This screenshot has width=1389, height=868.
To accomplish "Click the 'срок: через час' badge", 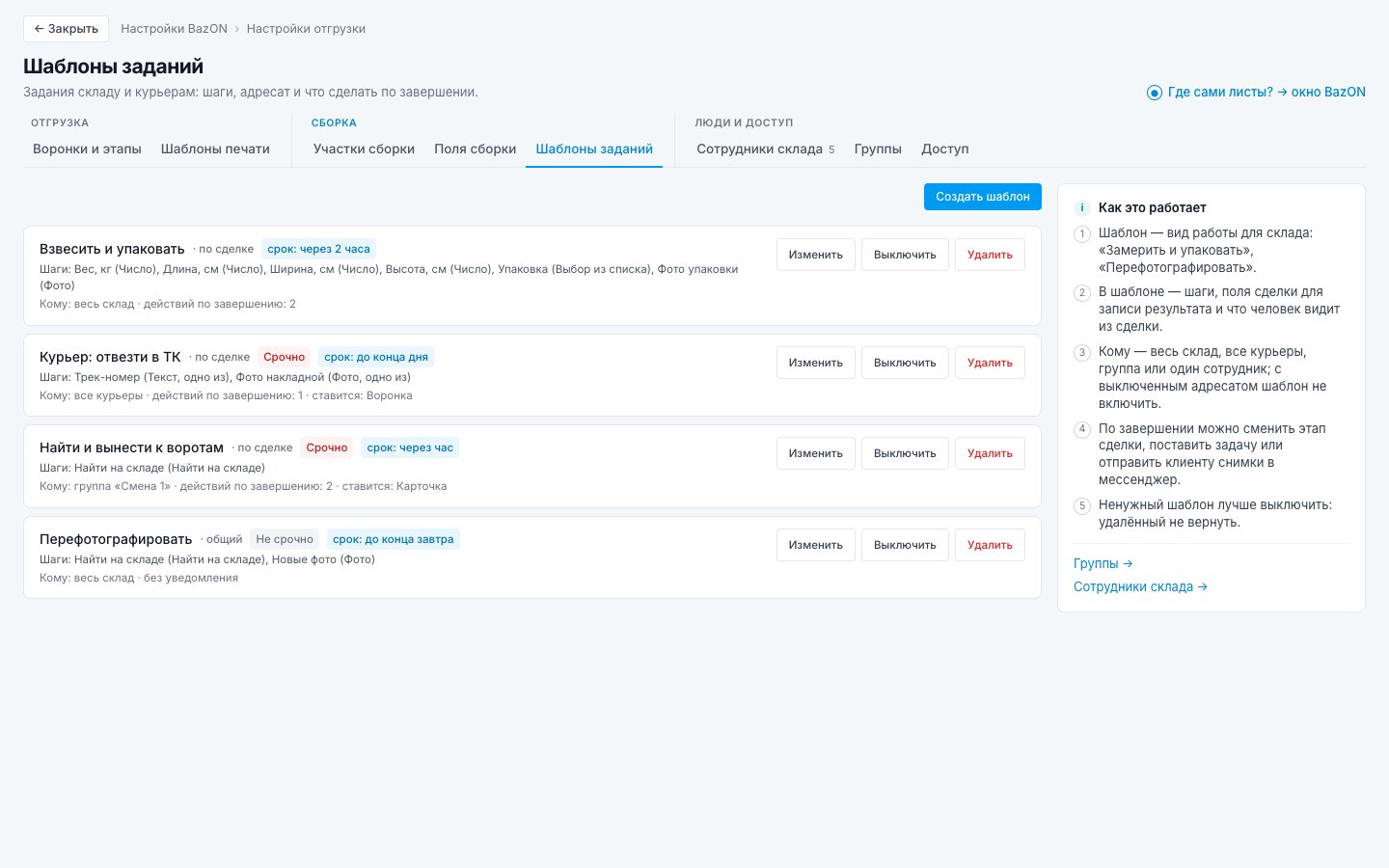I will pos(410,448).
